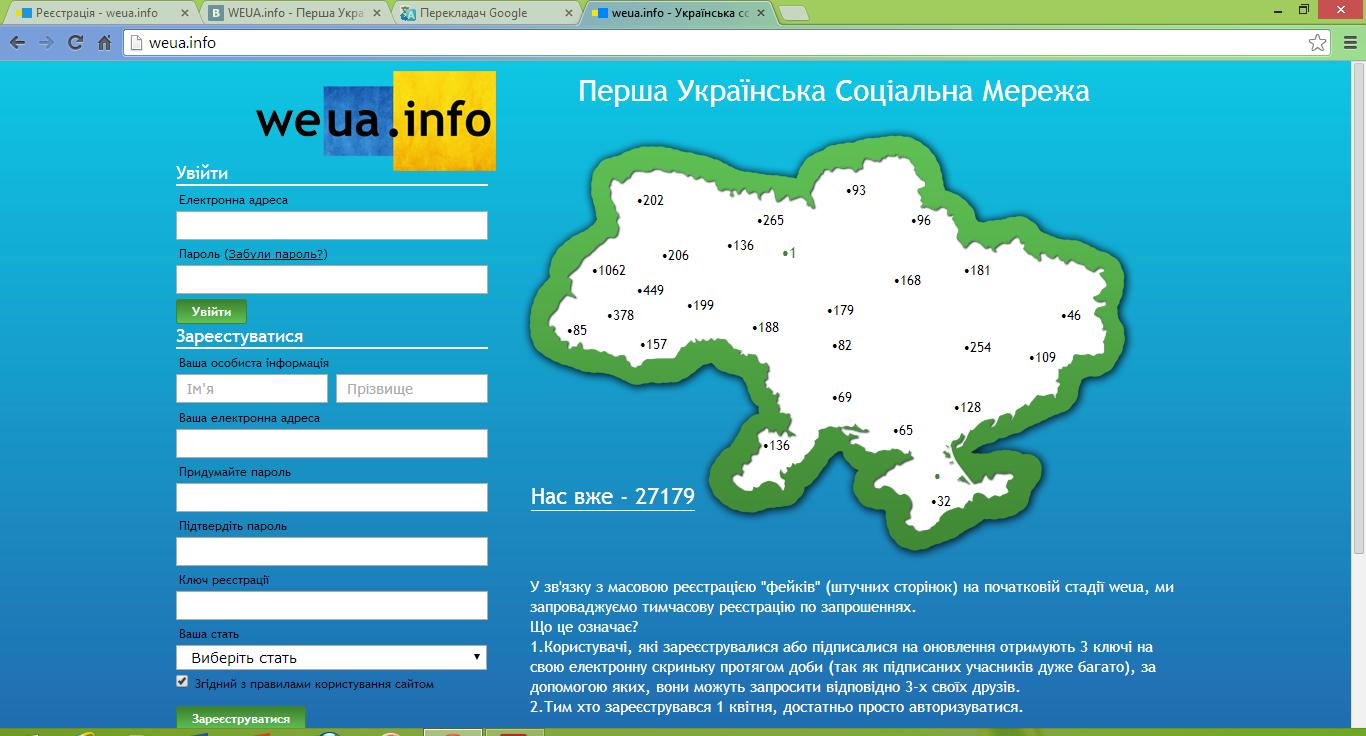Go to browser Home page
Image resolution: width=1366 pixels, height=736 pixels.
104,43
